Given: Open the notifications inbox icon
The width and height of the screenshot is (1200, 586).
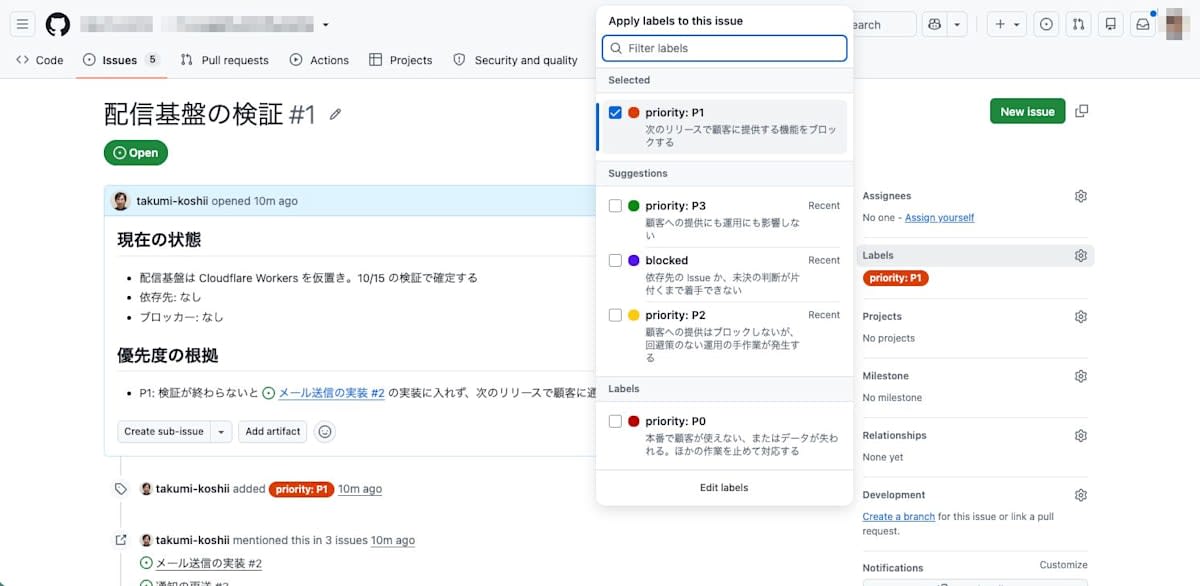Looking at the screenshot, I should click(x=1142, y=24).
